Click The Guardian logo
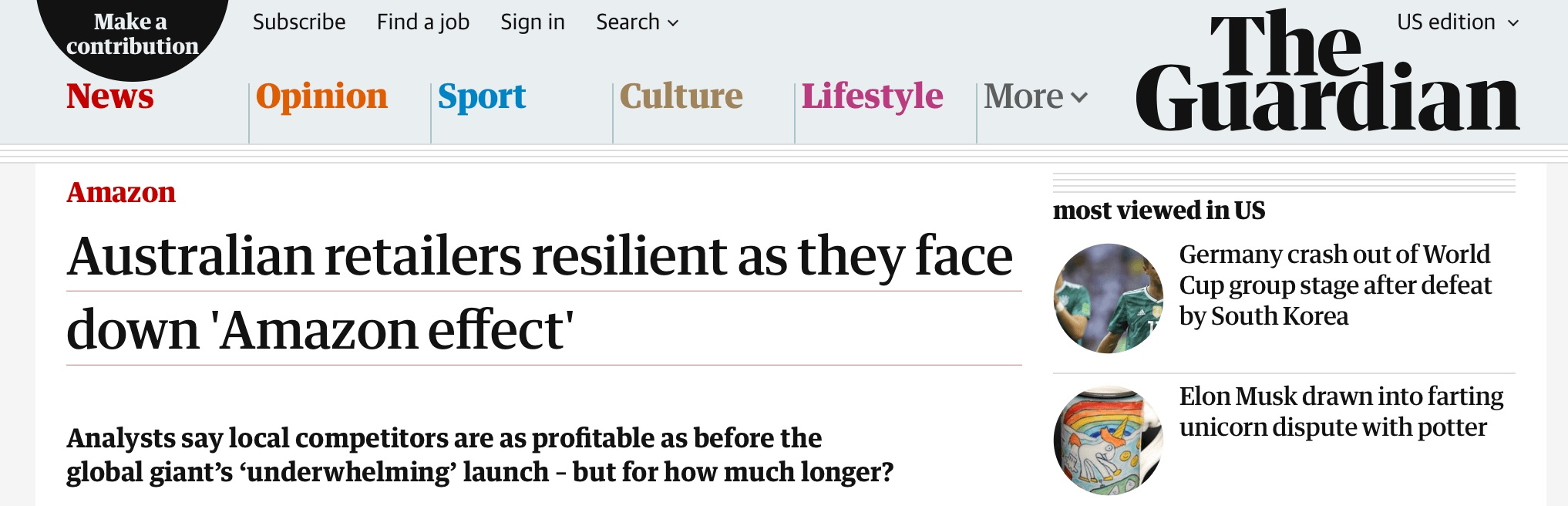The image size is (1568, 506). tap(1327, 71)
